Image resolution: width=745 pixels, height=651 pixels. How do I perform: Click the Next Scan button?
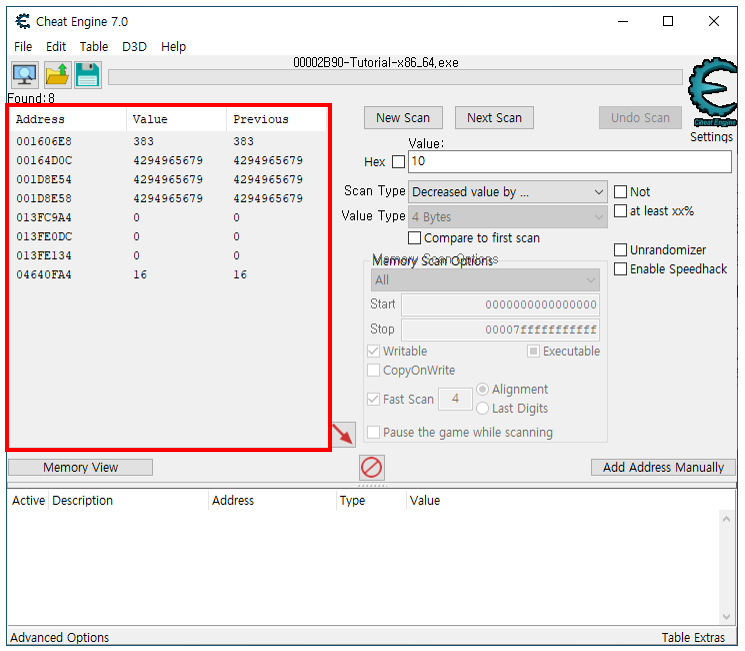[x=494, y=117]
